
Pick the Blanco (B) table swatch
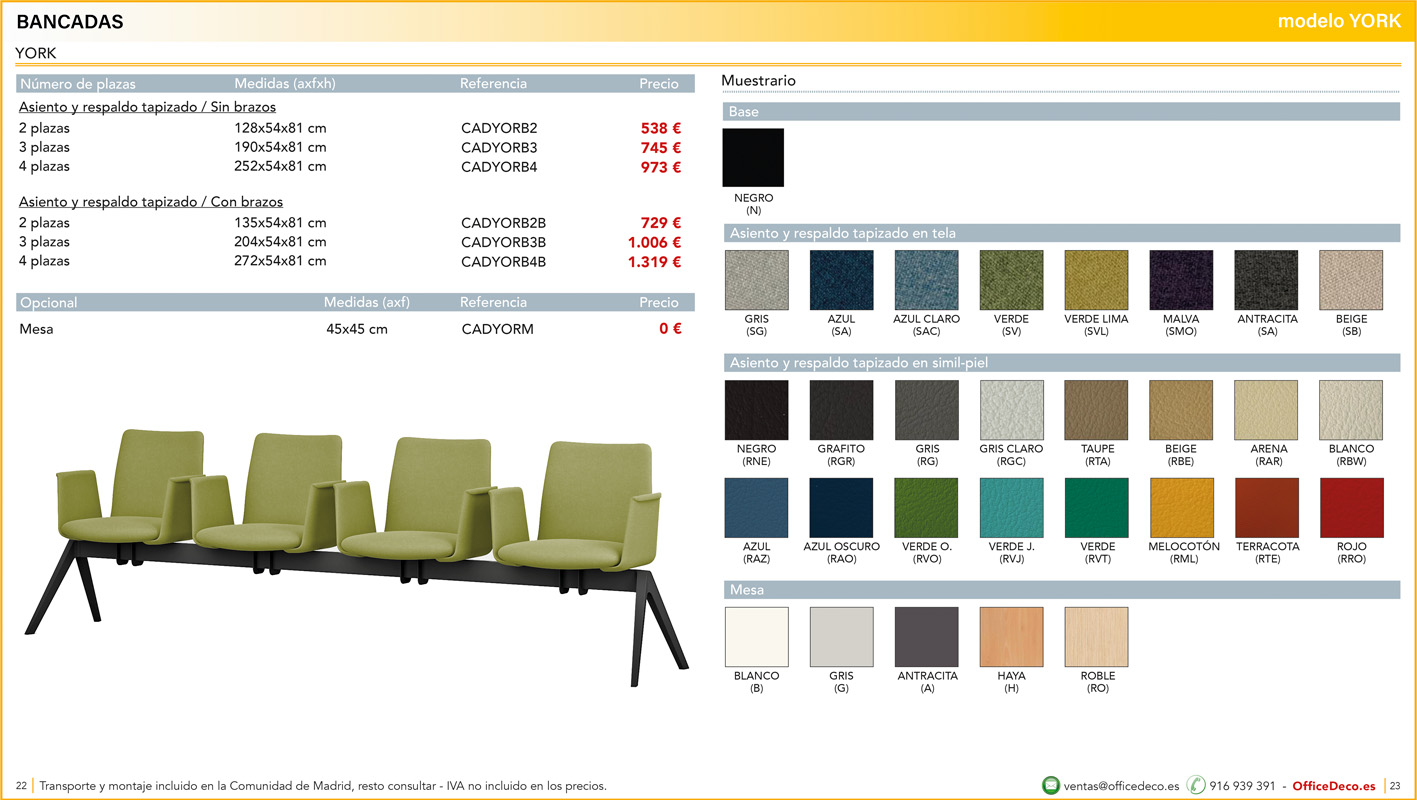(756, 637)
